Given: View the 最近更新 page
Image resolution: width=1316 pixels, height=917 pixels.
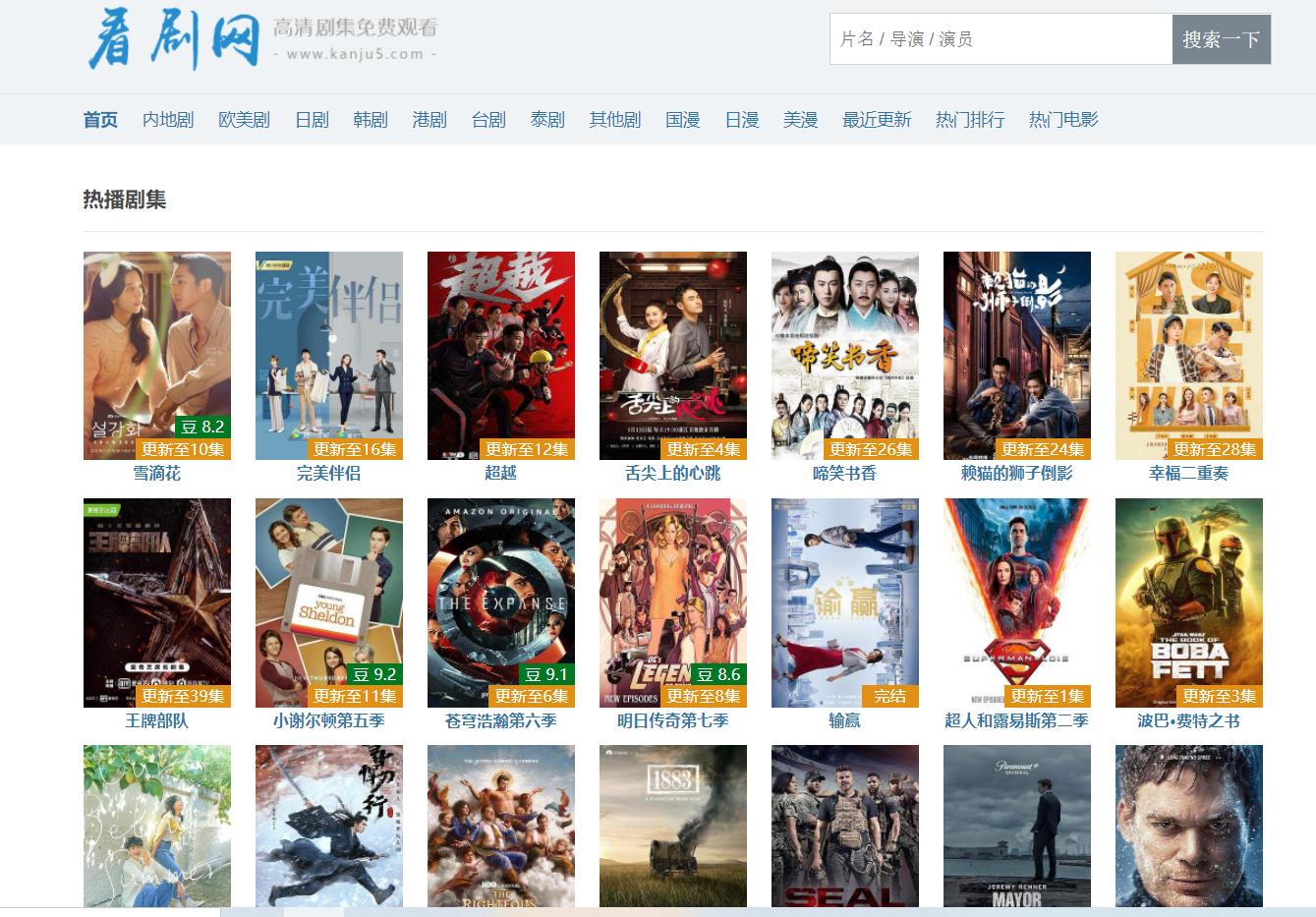Looking at the screenshot, I should (x=877, y=120).
